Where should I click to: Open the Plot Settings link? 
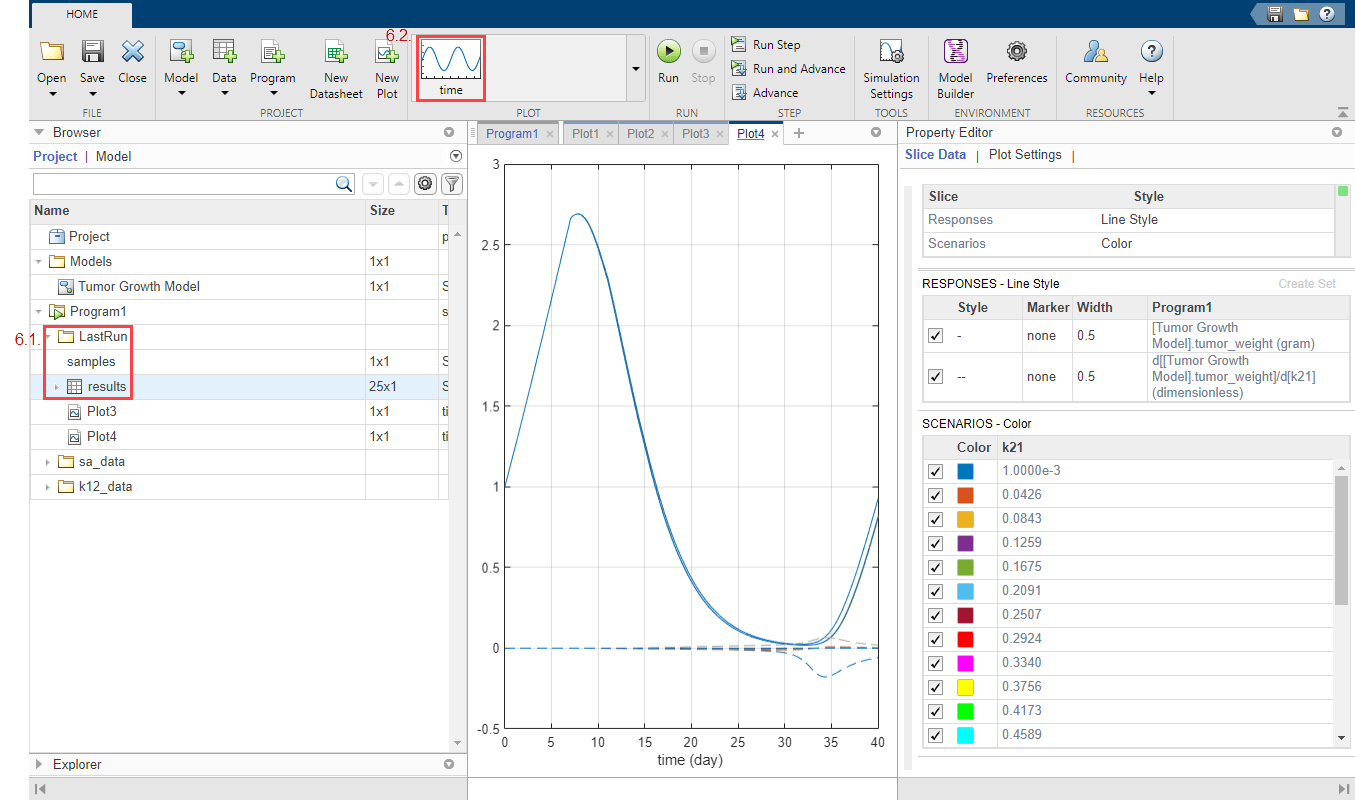[x=1024, y=155]
